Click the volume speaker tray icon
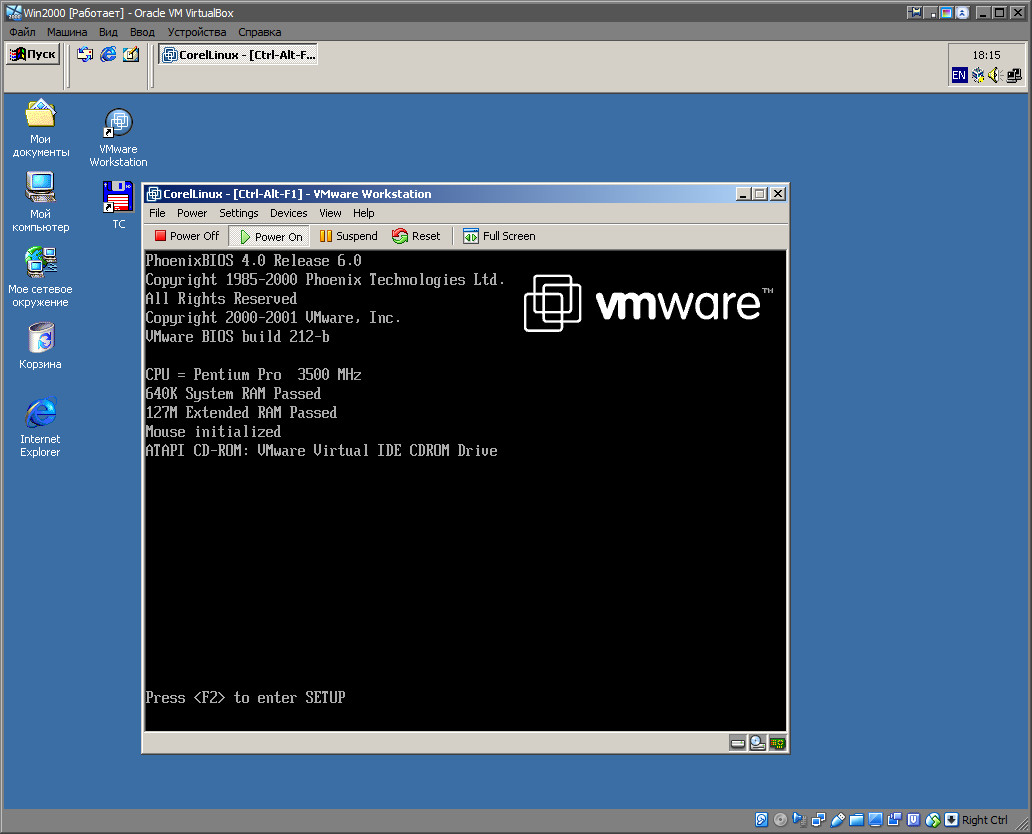The image size is (1032, 834). tap(995, 76)
